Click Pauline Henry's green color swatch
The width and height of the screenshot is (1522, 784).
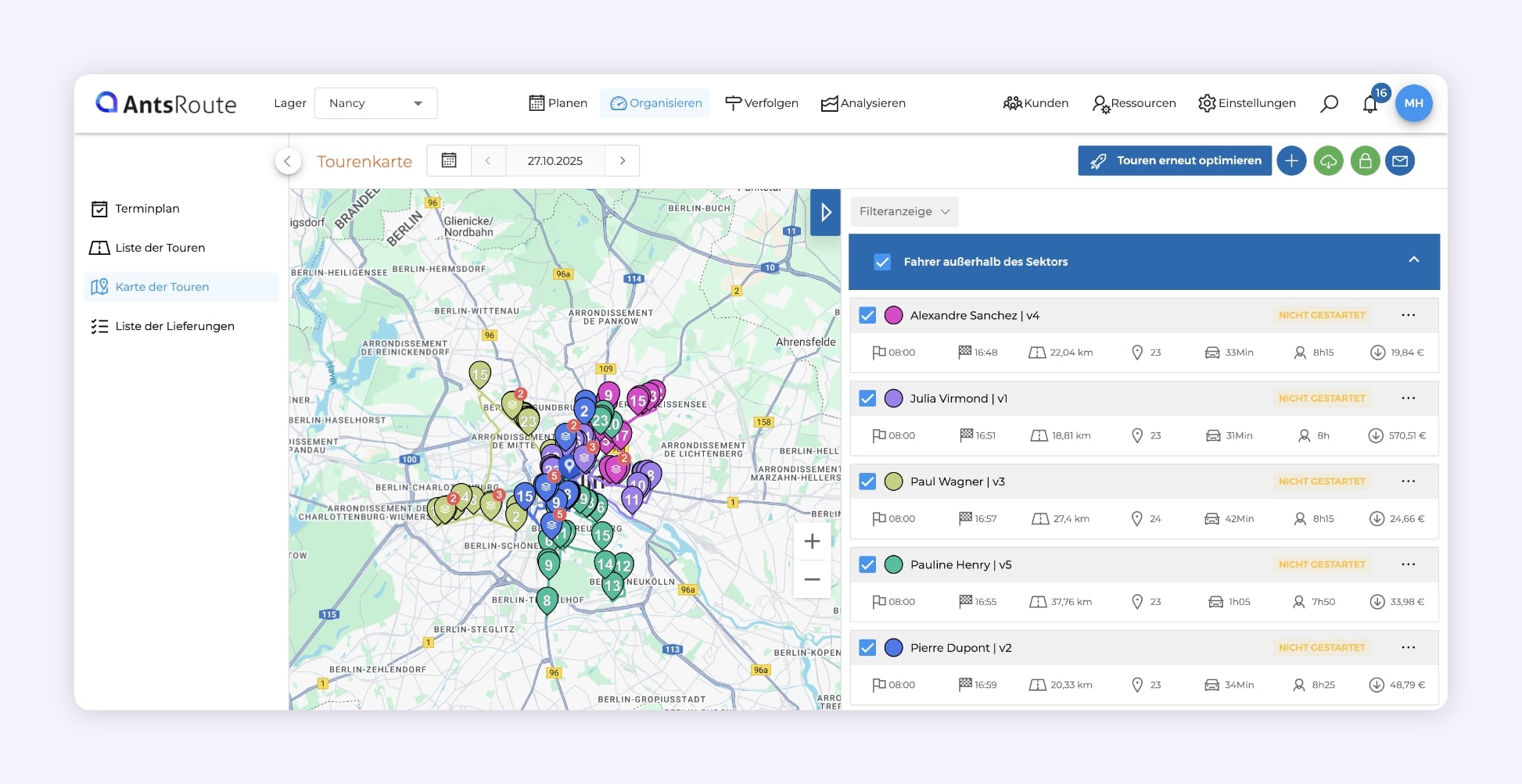point(893,564)
